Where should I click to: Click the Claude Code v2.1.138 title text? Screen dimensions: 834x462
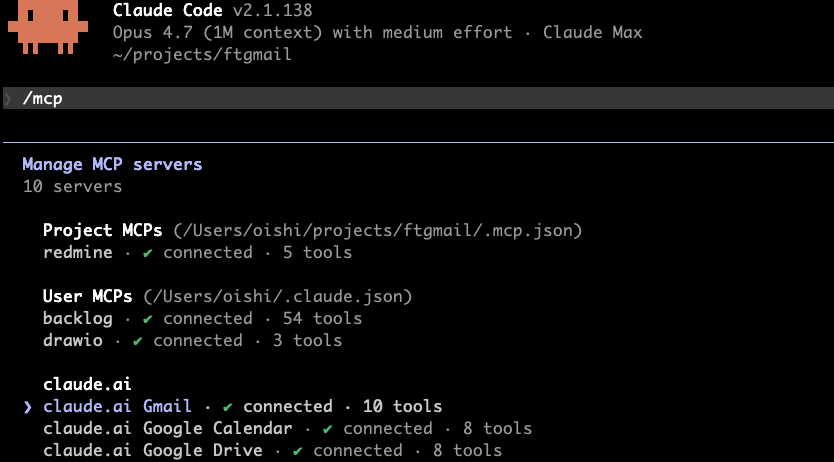point(213,10)
